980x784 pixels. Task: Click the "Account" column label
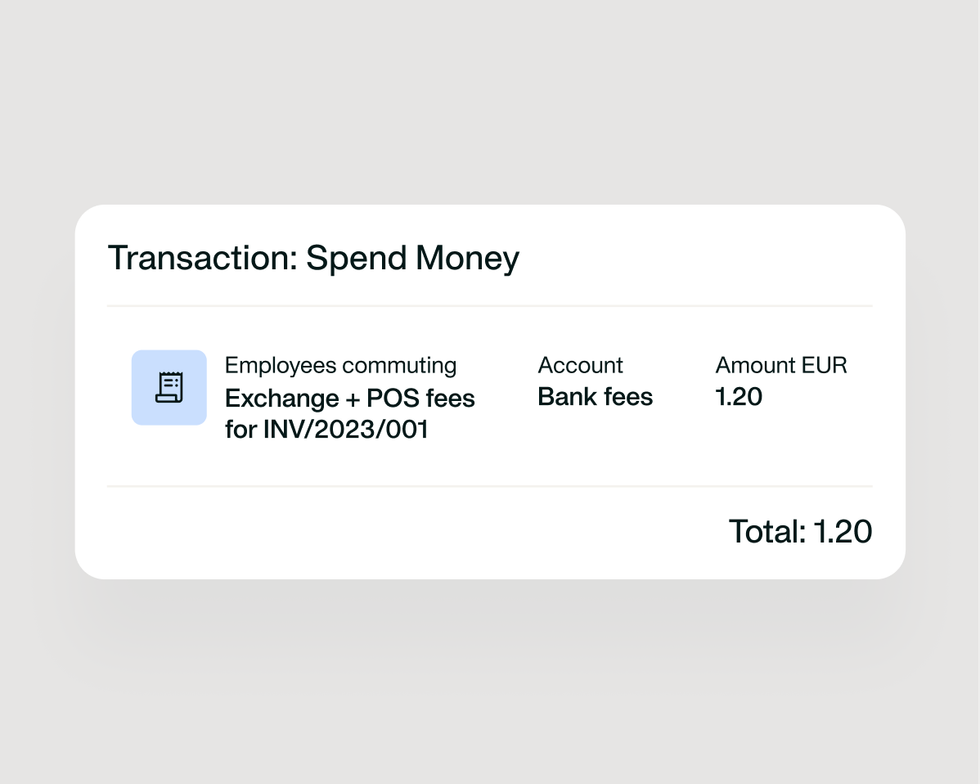(x=580, y=365)
